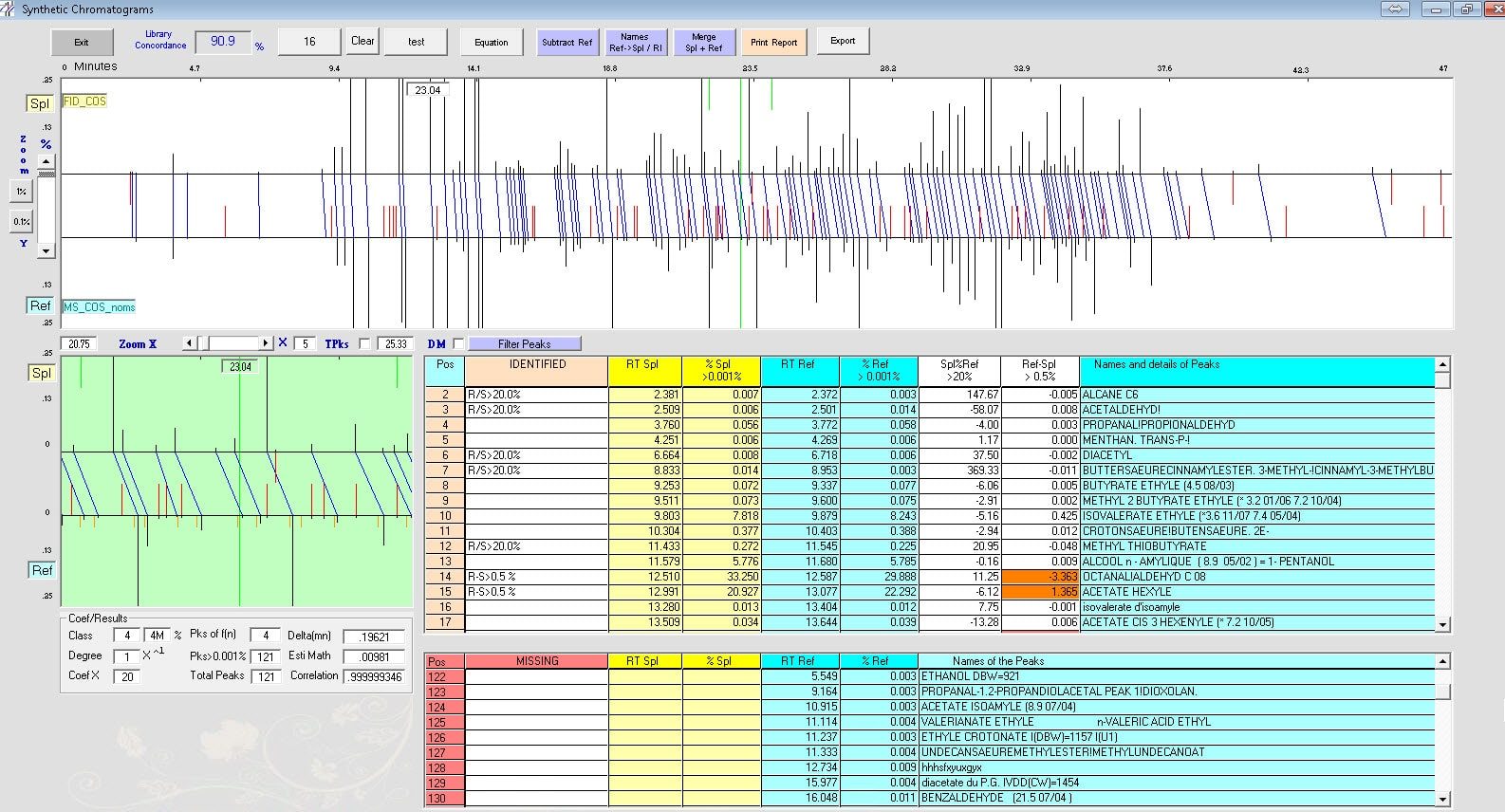This screenshot has height=812, width=1505.
Task: Click the Zoom X start field 20.75
Action: (x=80, y=344)
